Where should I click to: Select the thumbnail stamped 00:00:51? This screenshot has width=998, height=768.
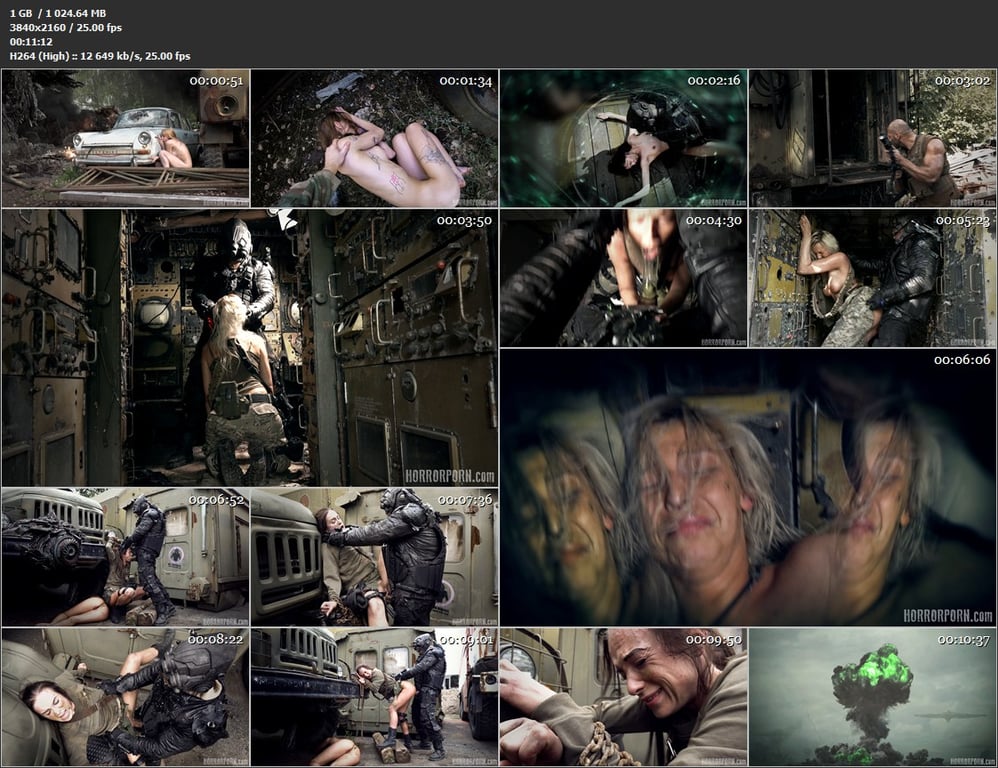point(125,138)
